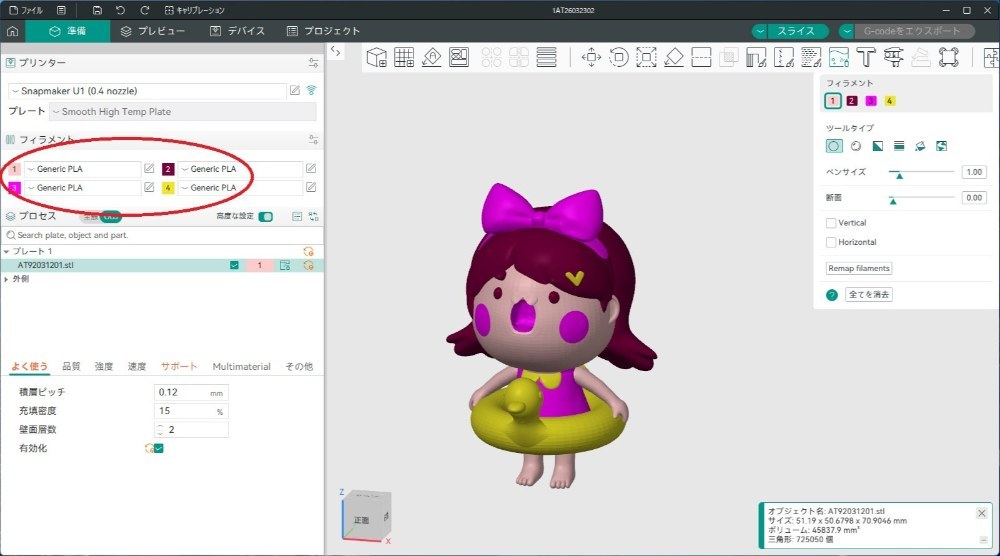Open the seam painting tool
Viewport: 1000px width, 556px height.
[x=783, y=57]
